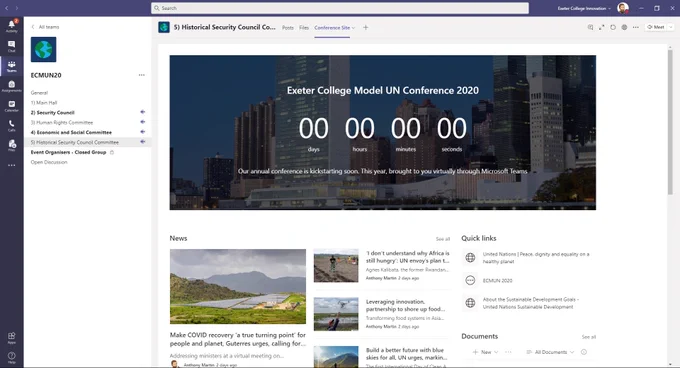The width and height of the screenshot is (680, 368).
Task: Go forward with the navigation arrow
Action: 16,8
